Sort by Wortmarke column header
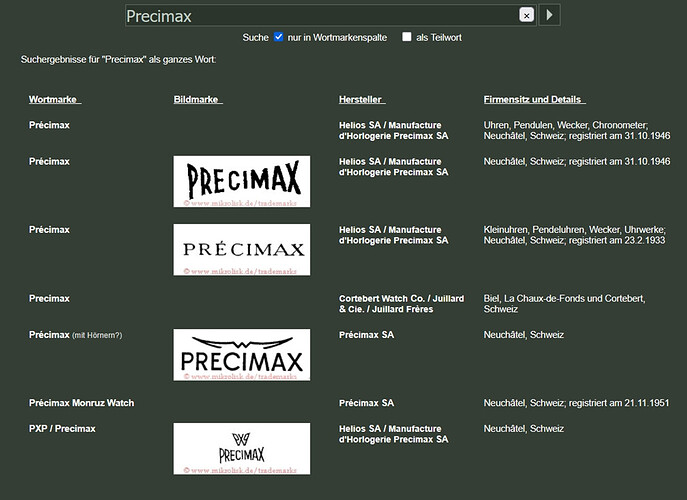The width and height of the screenshot is (687, 500). point(55,99)
